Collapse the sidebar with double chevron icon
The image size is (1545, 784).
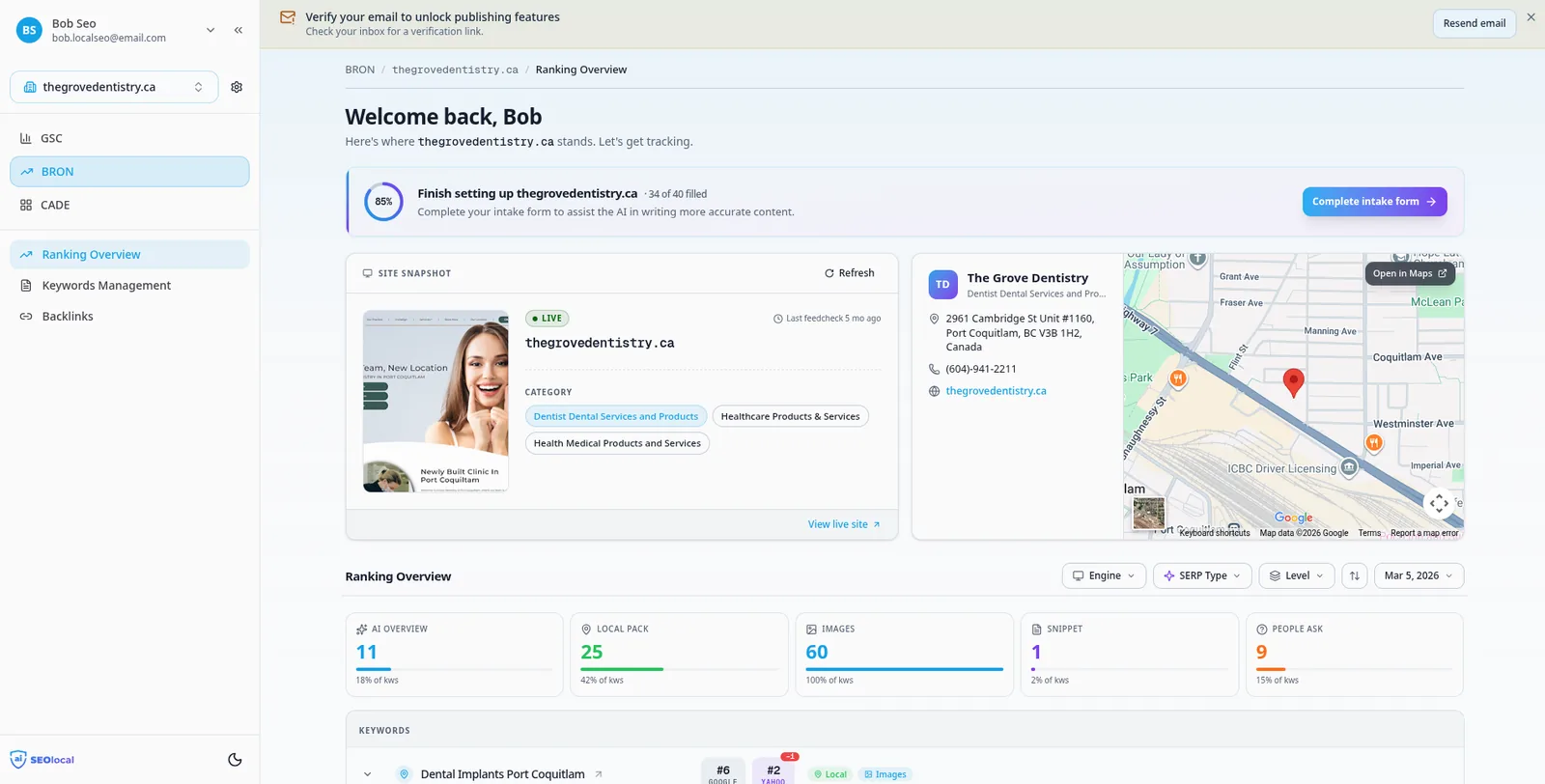click(239, 30)
